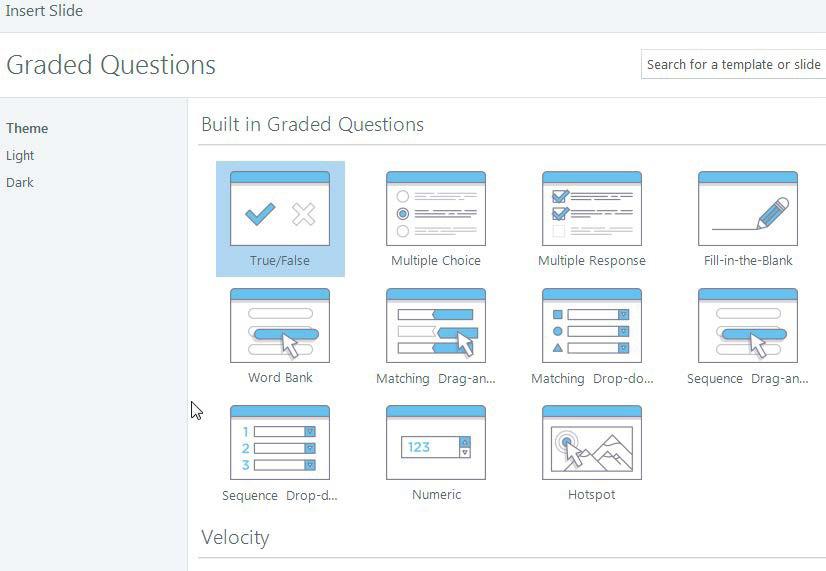Image resolution: width=826 pixels, height=571 pixels.
Task: Choose the Word Bank question icon
Action: point(280,326)
